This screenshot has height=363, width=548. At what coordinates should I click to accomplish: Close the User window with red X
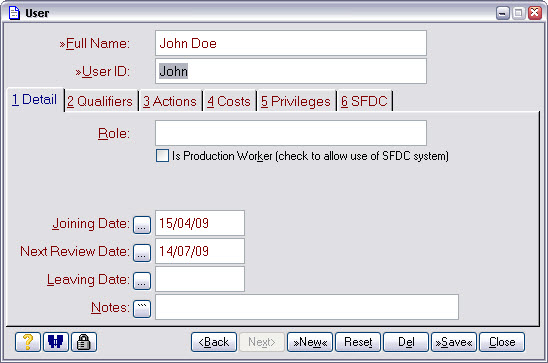[x=535, y=13]
